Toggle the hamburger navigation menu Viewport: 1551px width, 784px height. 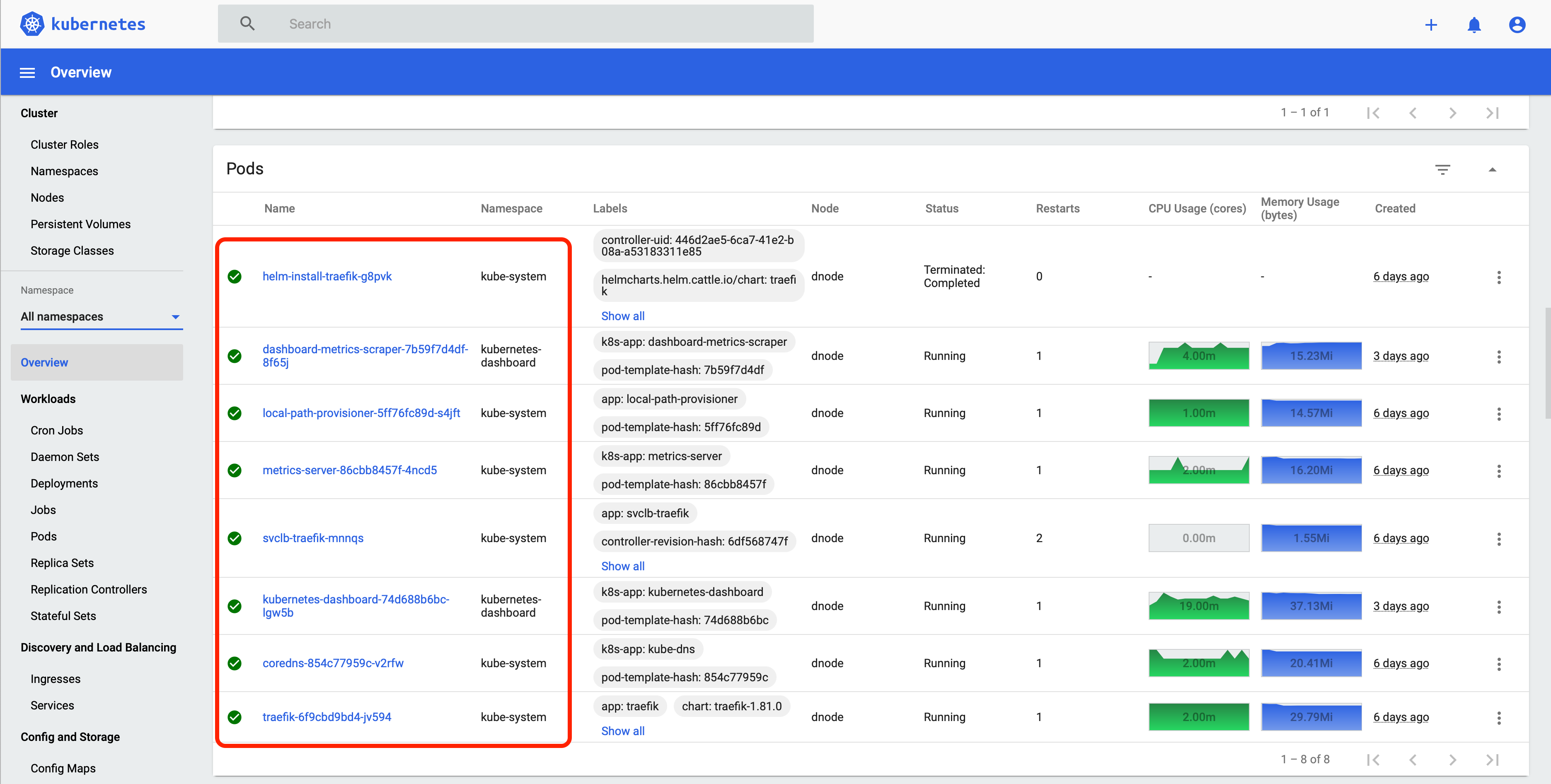(27, 72)
